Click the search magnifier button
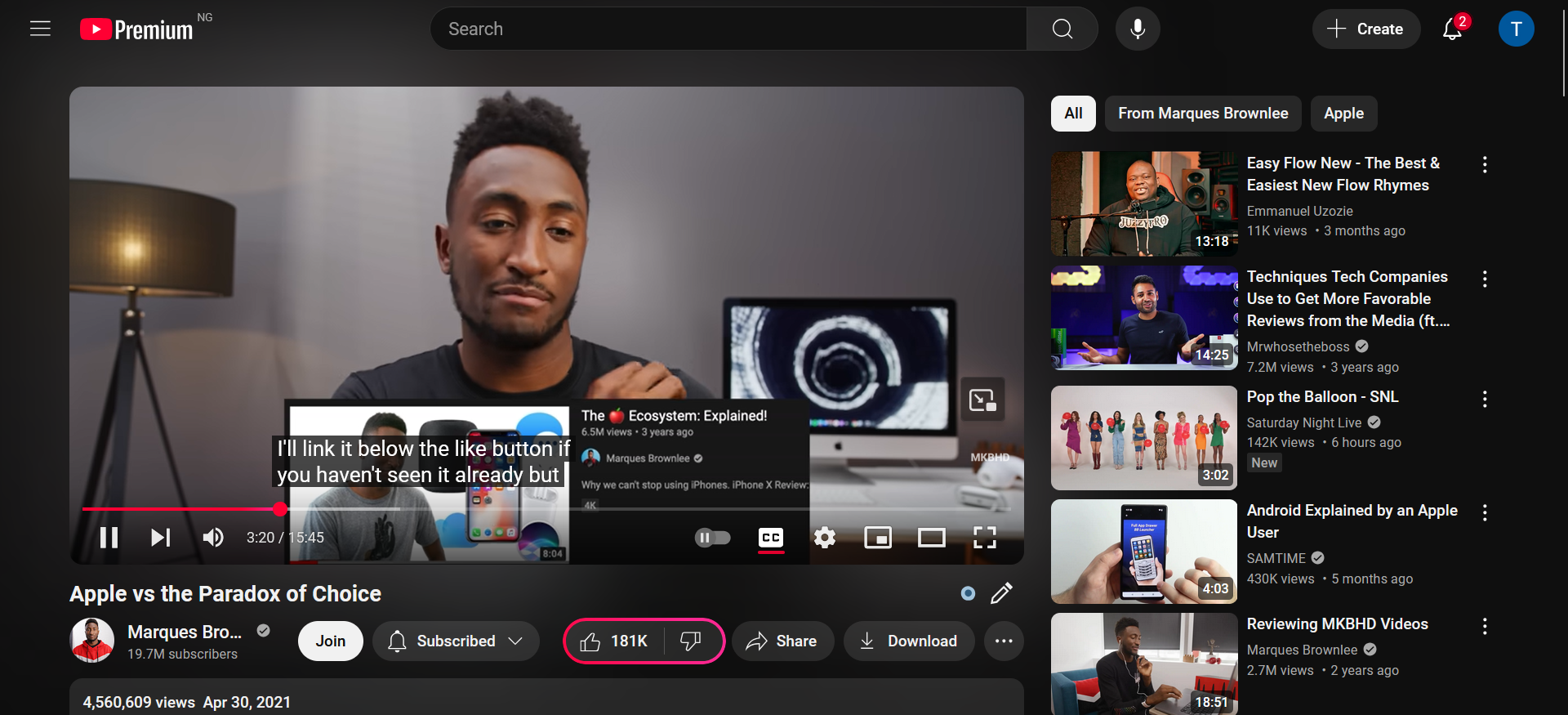 [1062, 29]
